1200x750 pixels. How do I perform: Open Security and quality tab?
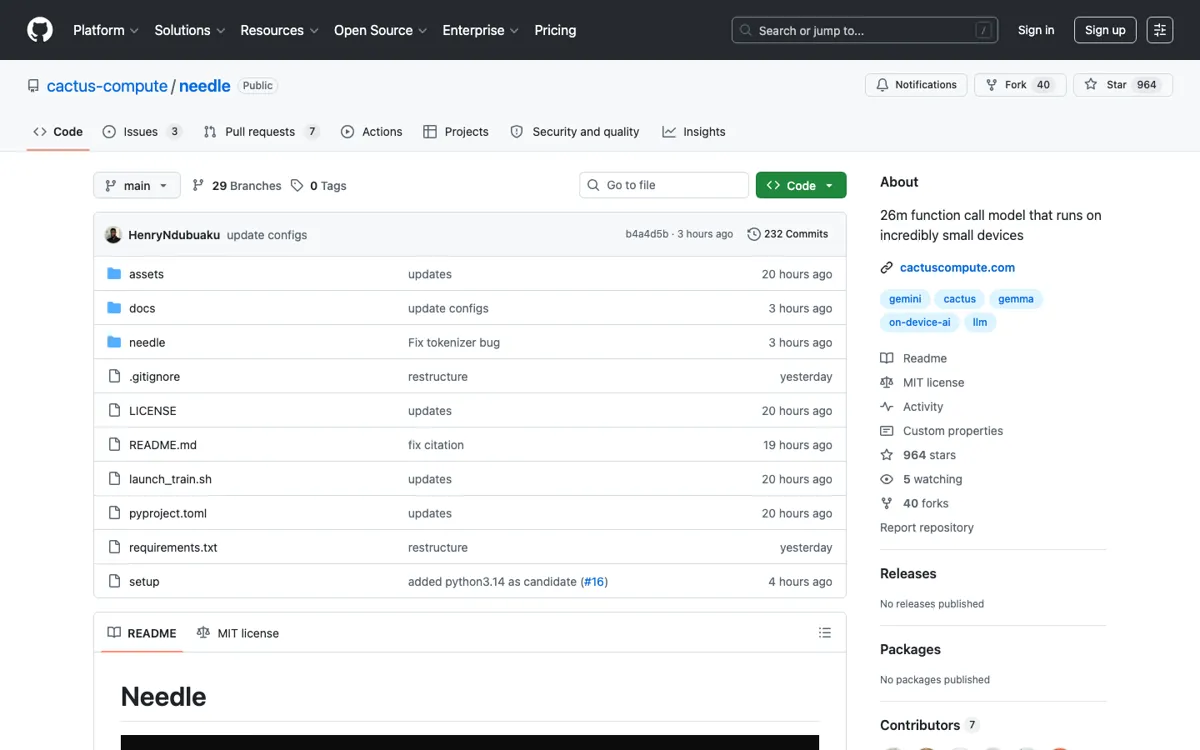point(575,131)
